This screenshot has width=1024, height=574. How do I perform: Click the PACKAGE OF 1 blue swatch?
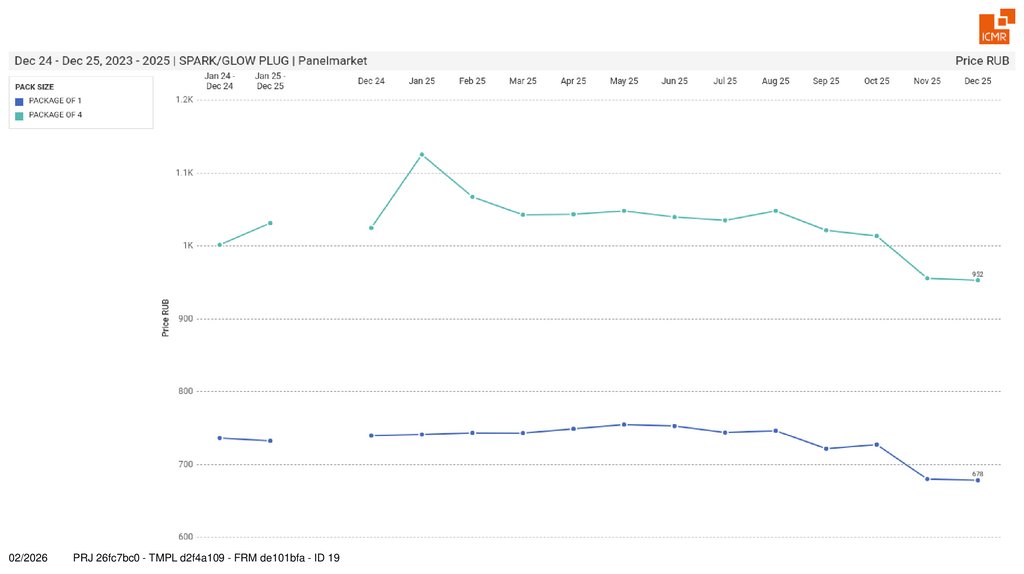[x=19, y=101]
